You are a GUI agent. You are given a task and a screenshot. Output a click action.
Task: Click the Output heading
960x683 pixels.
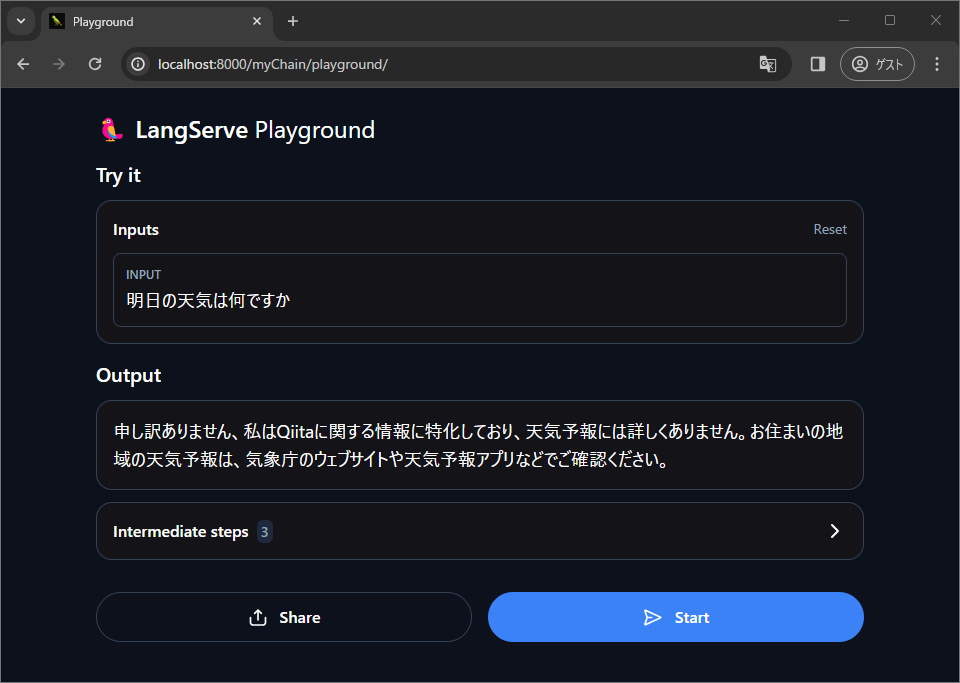129,375
